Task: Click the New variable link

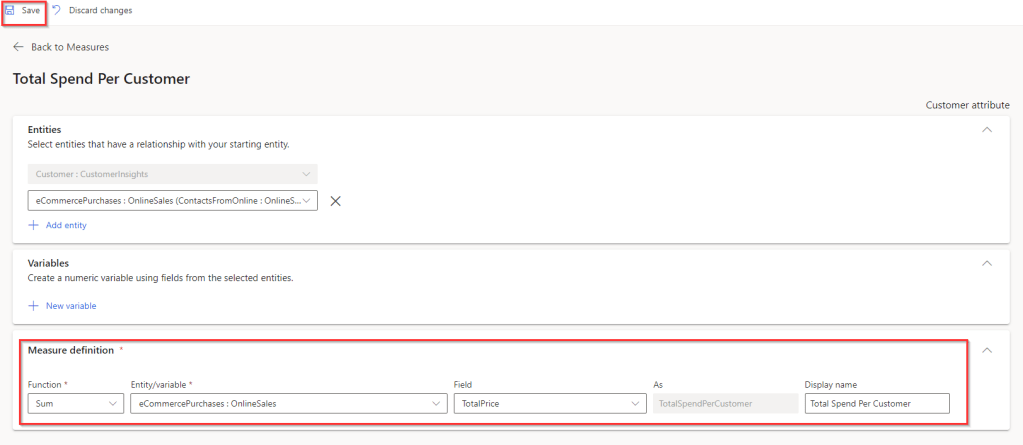Action: (71, 306)
